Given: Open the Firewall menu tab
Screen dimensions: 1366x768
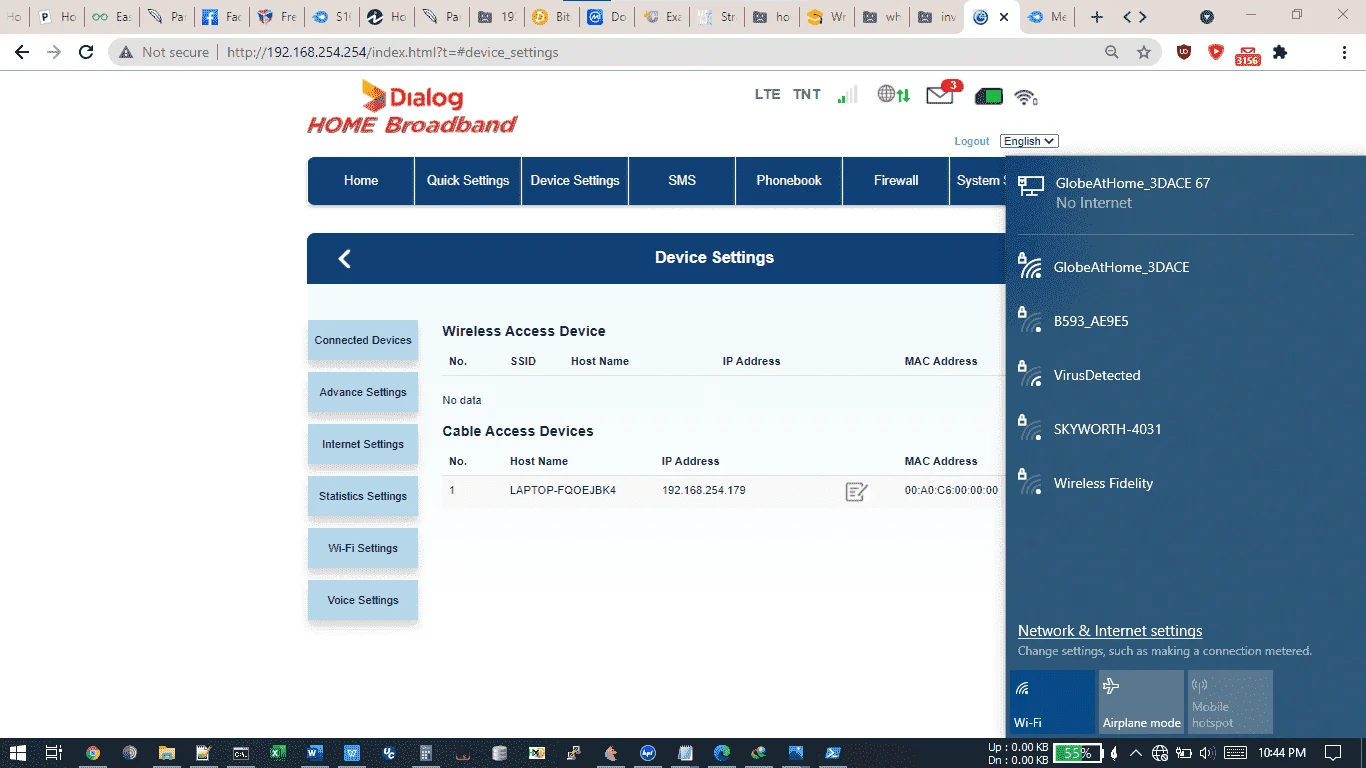Looking at the screenshot, I should (896, 181).
